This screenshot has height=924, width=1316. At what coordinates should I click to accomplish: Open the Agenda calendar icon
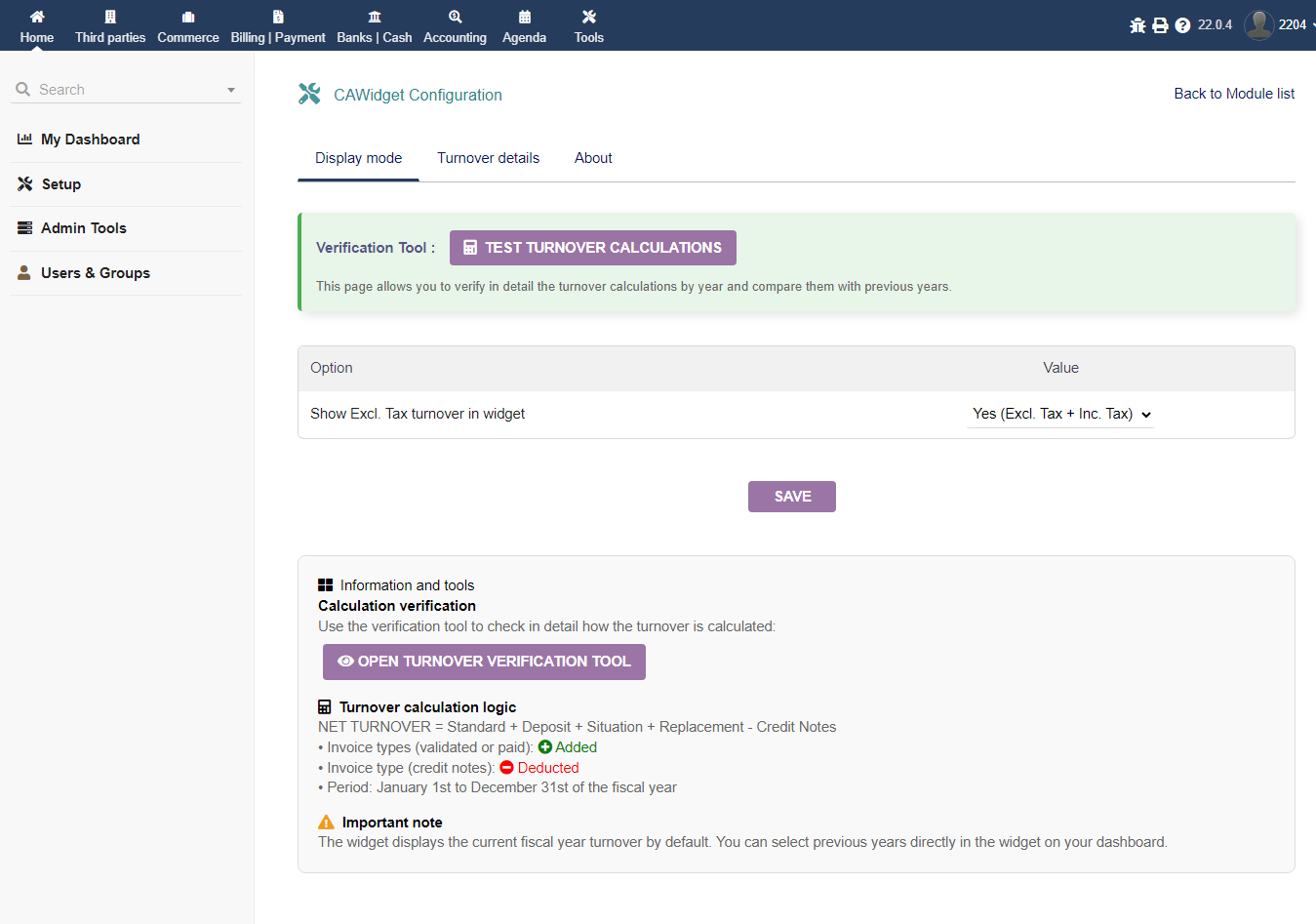click(525, 17)
